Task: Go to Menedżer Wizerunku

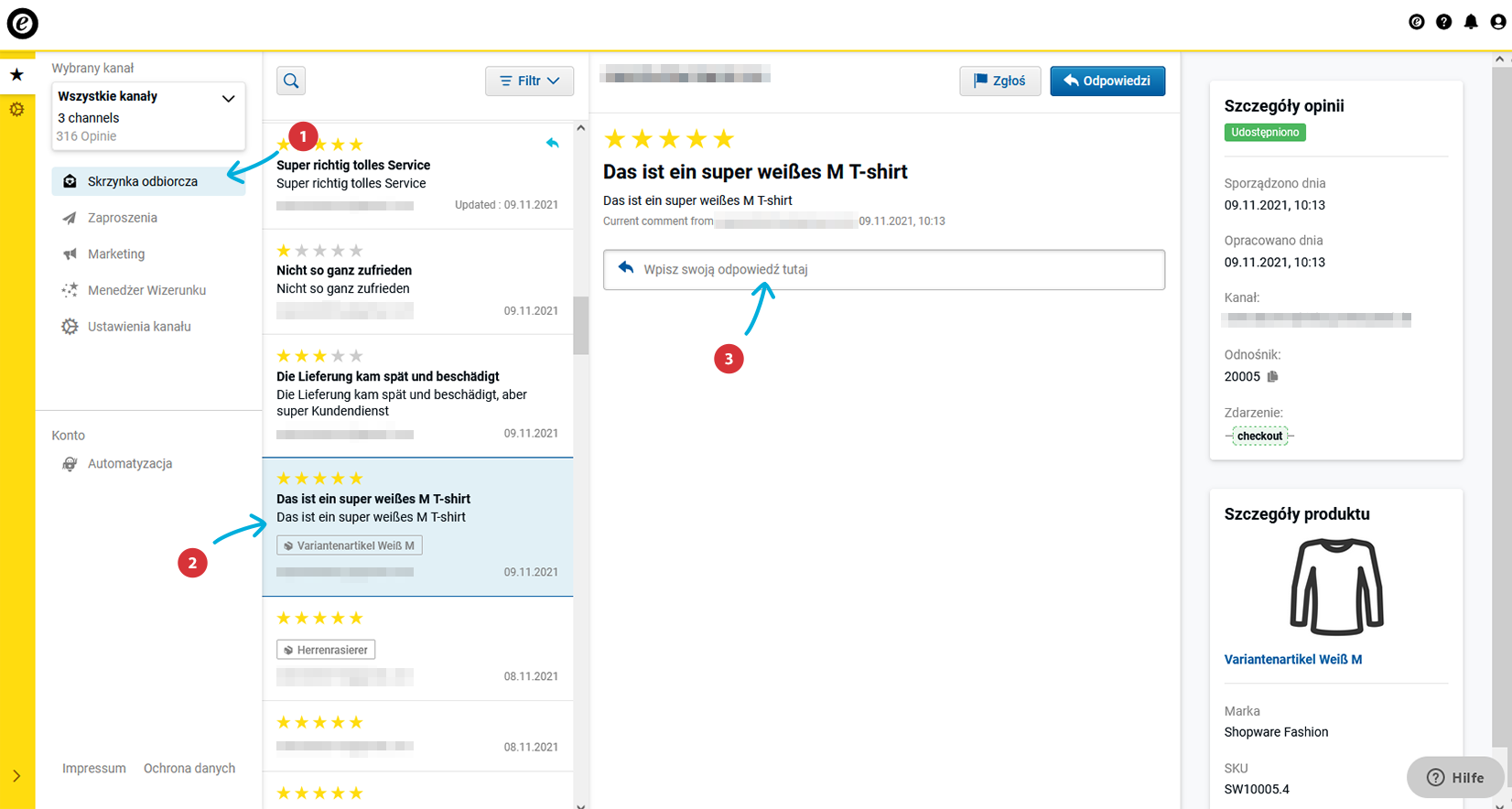Action: click(146, 290)
